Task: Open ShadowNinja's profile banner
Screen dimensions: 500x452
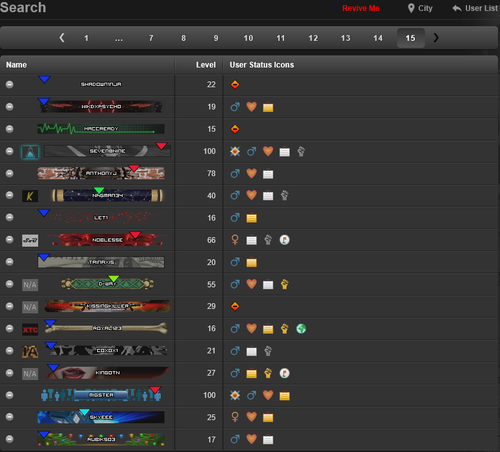Action: click(101, 84)
